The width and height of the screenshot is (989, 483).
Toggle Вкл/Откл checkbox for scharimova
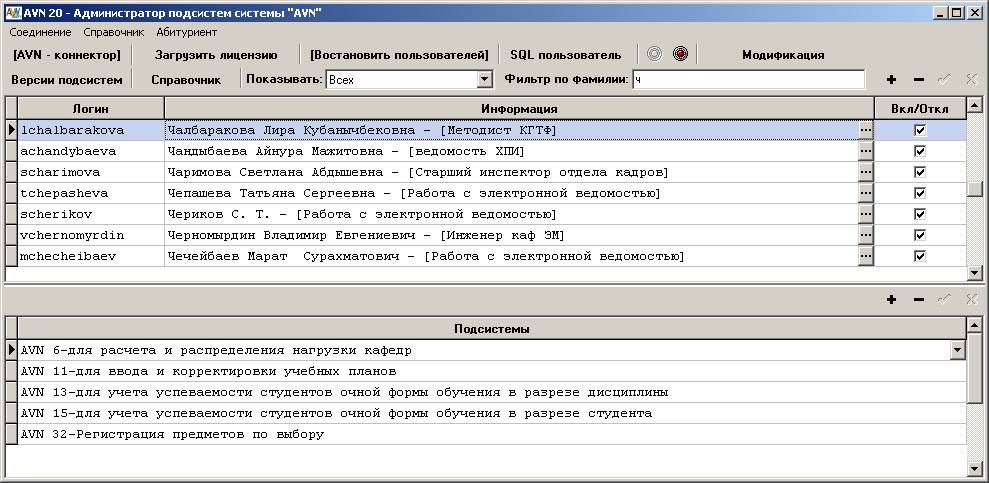coord(920,172)
